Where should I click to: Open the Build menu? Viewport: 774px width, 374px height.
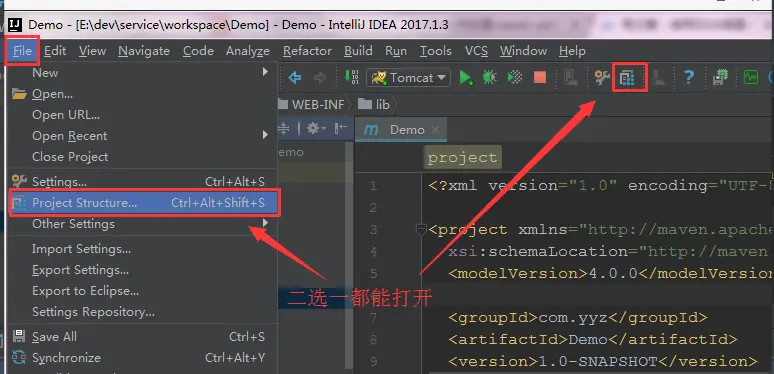pos(358,51)
